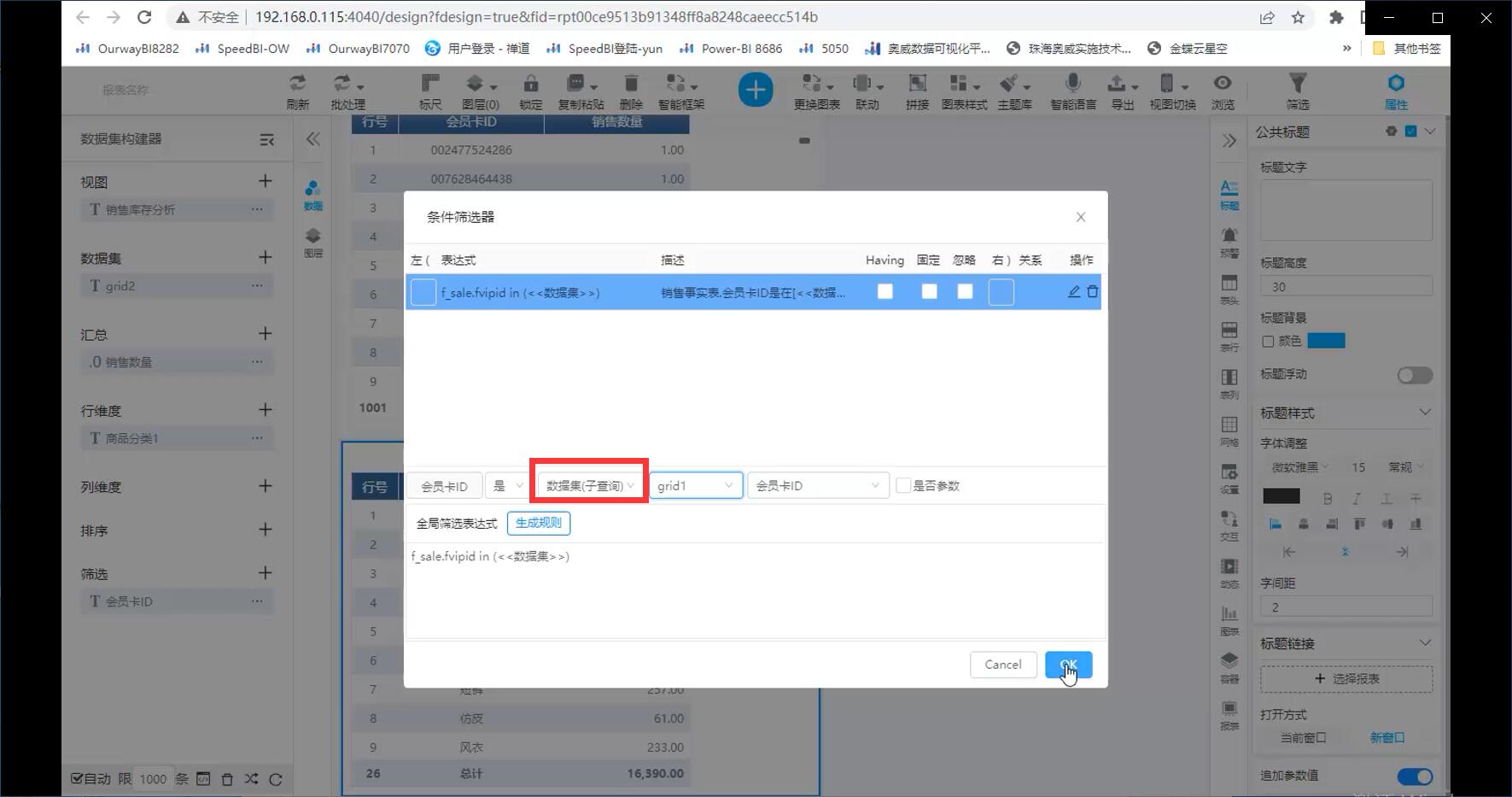Open the interaction (交互) property tab
Viewport: 1512px width, 797px height.
1229,526
